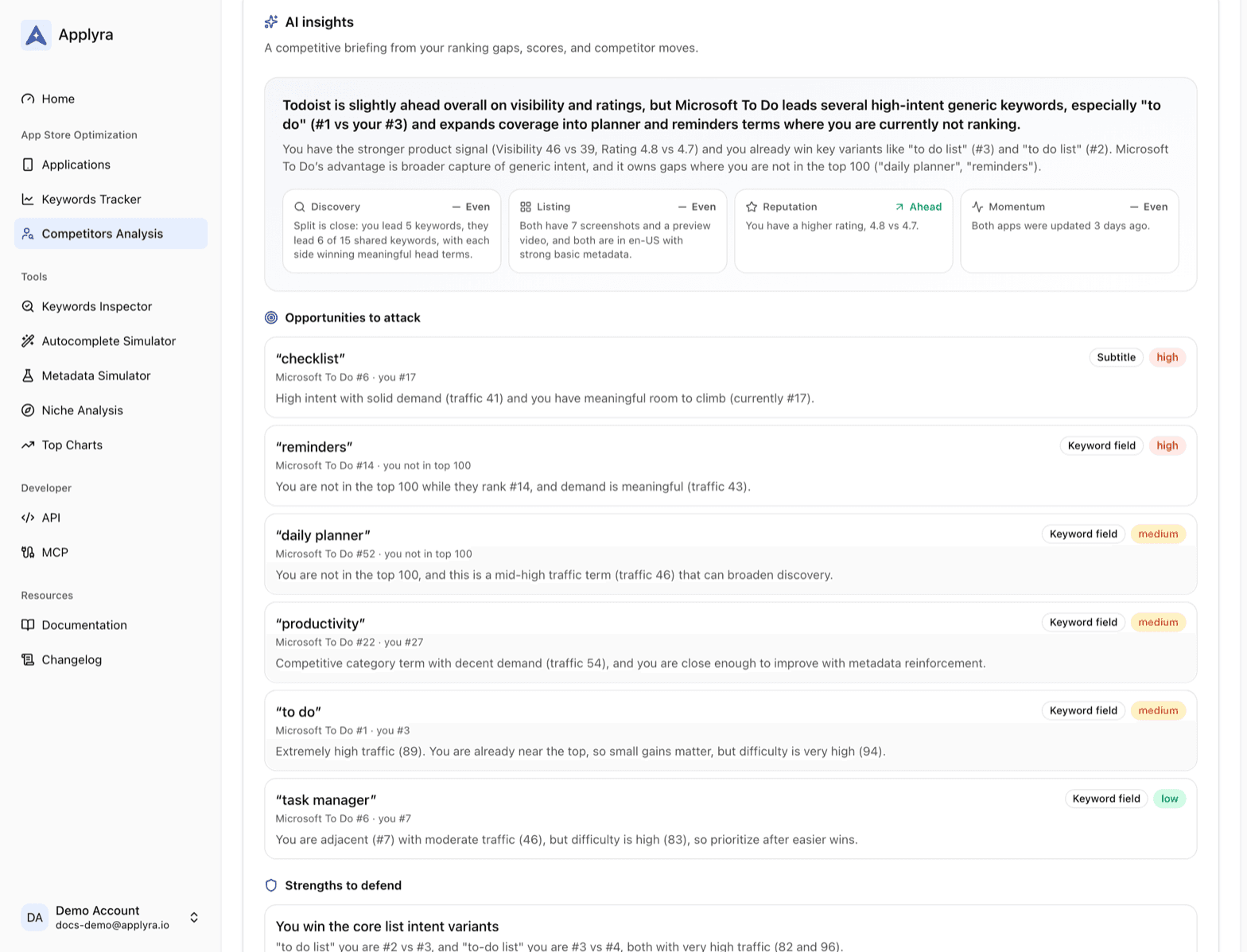Image resolution: width=1247 pixels, height=952 pixels.
Task: Open the "task manager" opportunity card
Action: (x=730, y=818)
